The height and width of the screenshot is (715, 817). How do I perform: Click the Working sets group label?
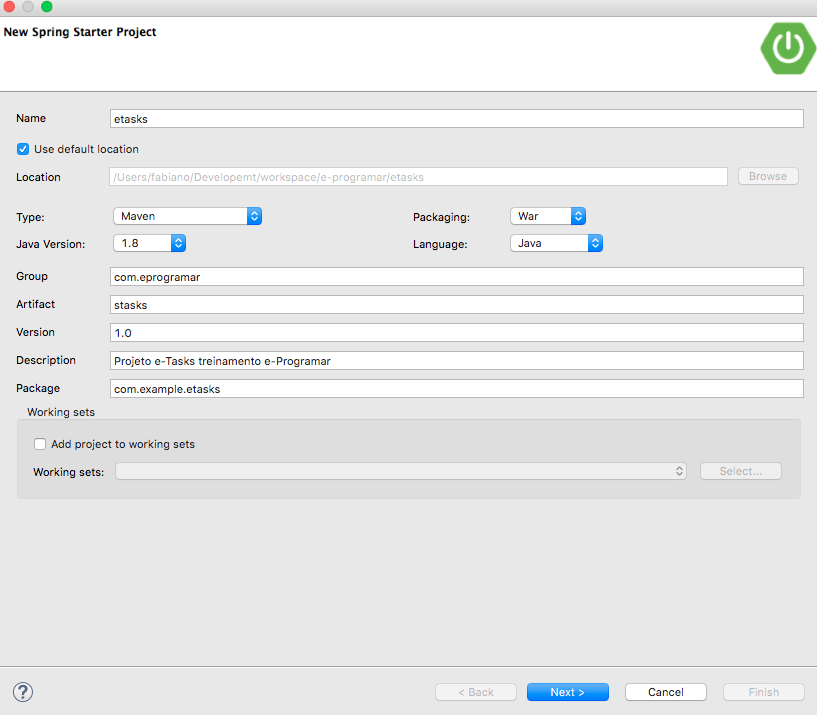(61, 412)
